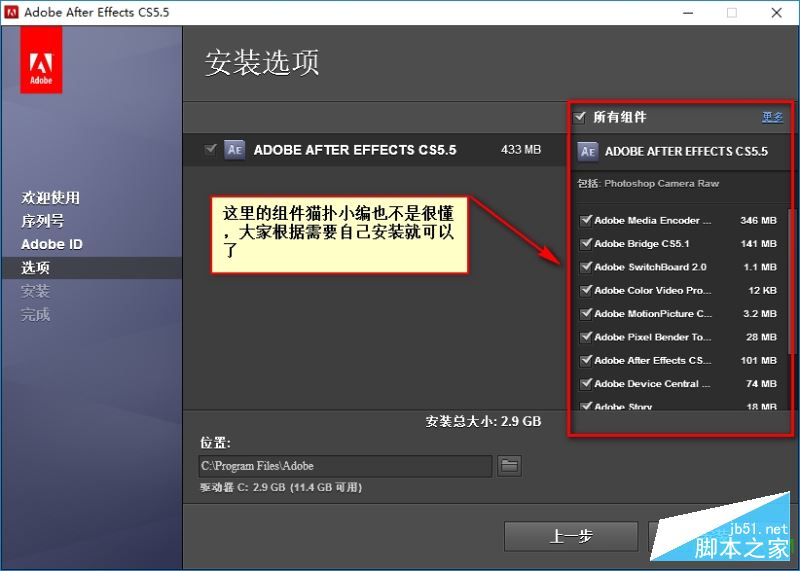Screen dimensions: 800x571
Task: Select 欢迎使用 step in sidebar
Action: point(51,197)
